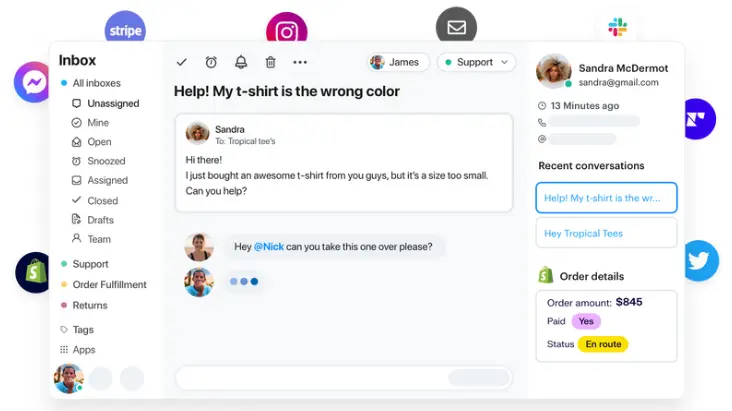Select the Twitter integration icon
The image size is (732, 411).
(x=700, y=261)
